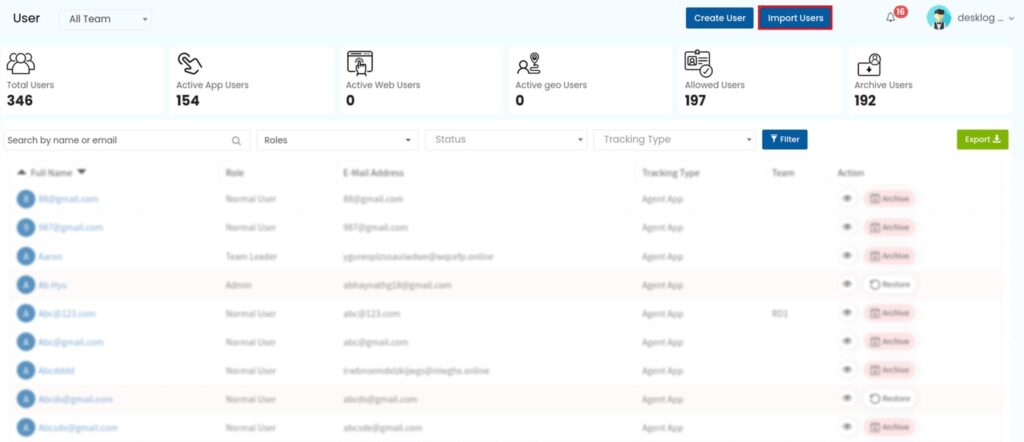View user Aaron with eye icon

pos(846,256)
